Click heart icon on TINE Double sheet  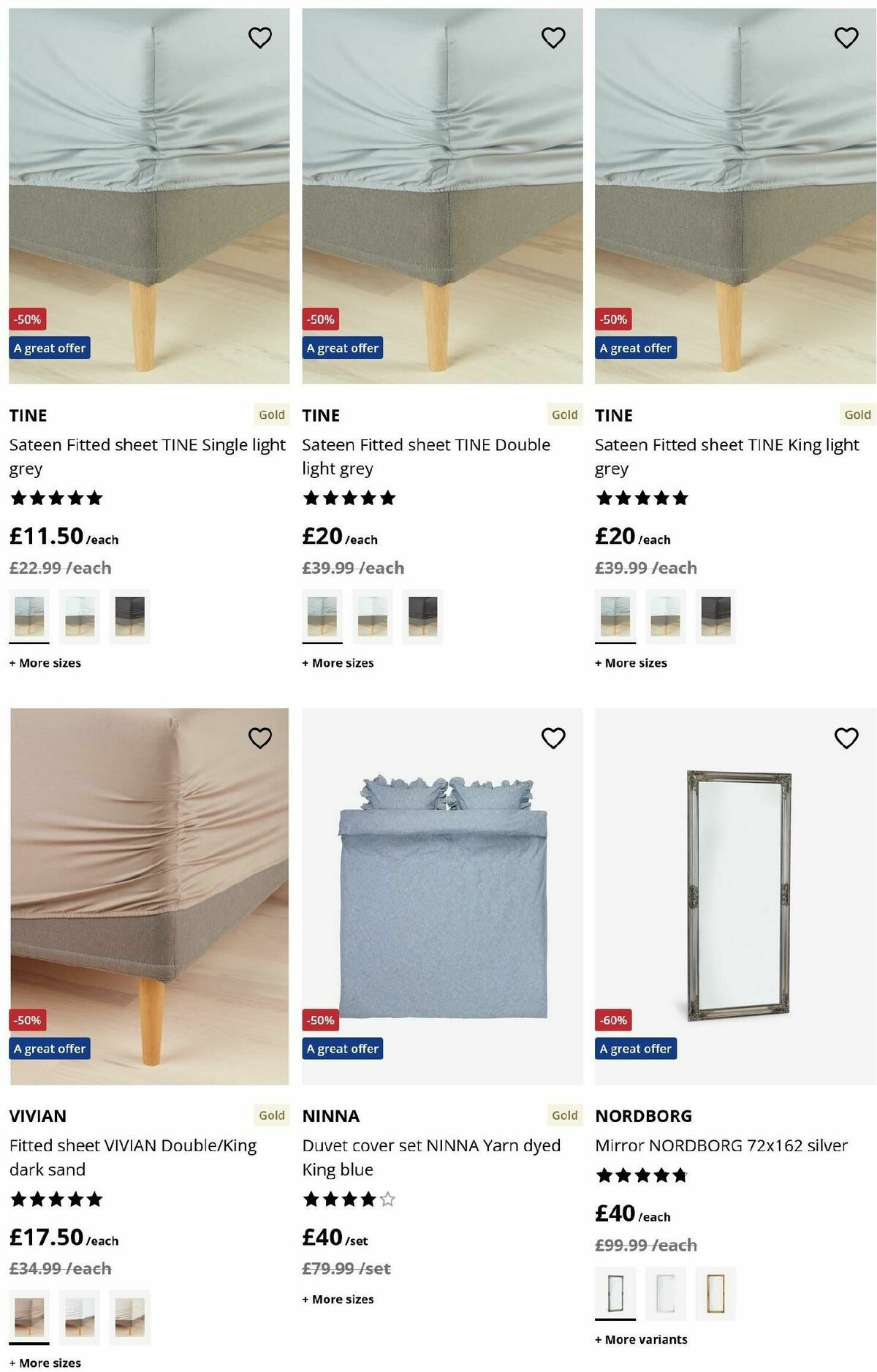tap(553, 37)
